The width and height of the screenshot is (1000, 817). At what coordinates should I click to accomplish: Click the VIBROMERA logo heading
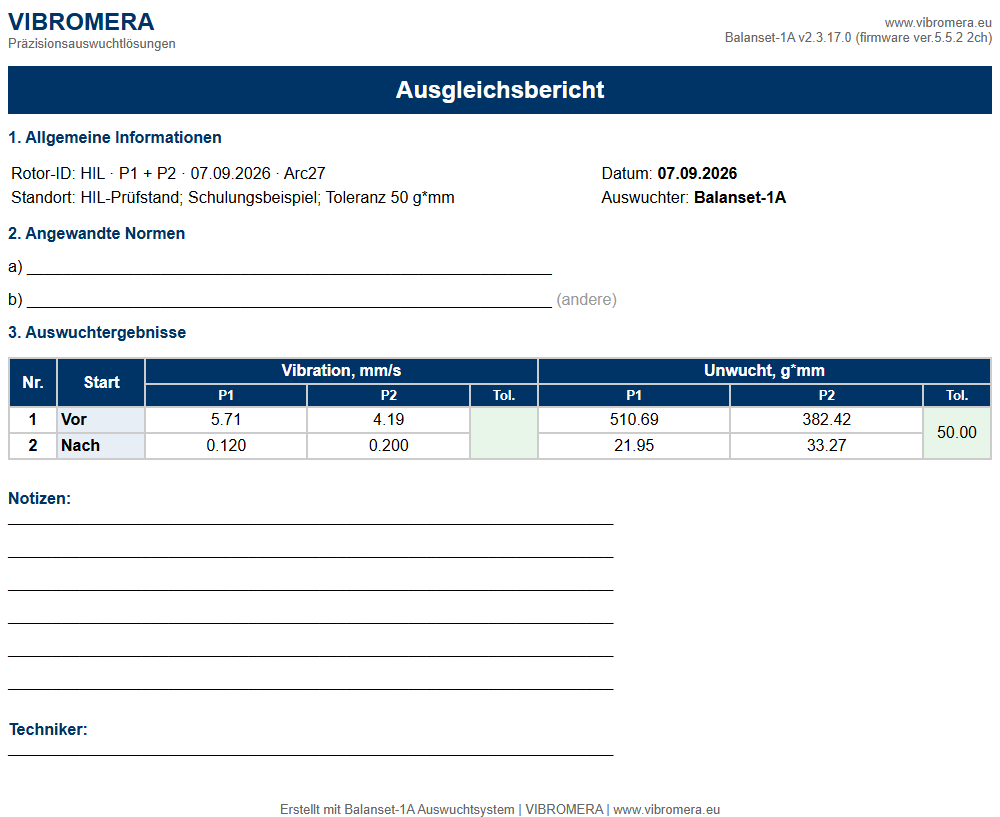(81, 22)
